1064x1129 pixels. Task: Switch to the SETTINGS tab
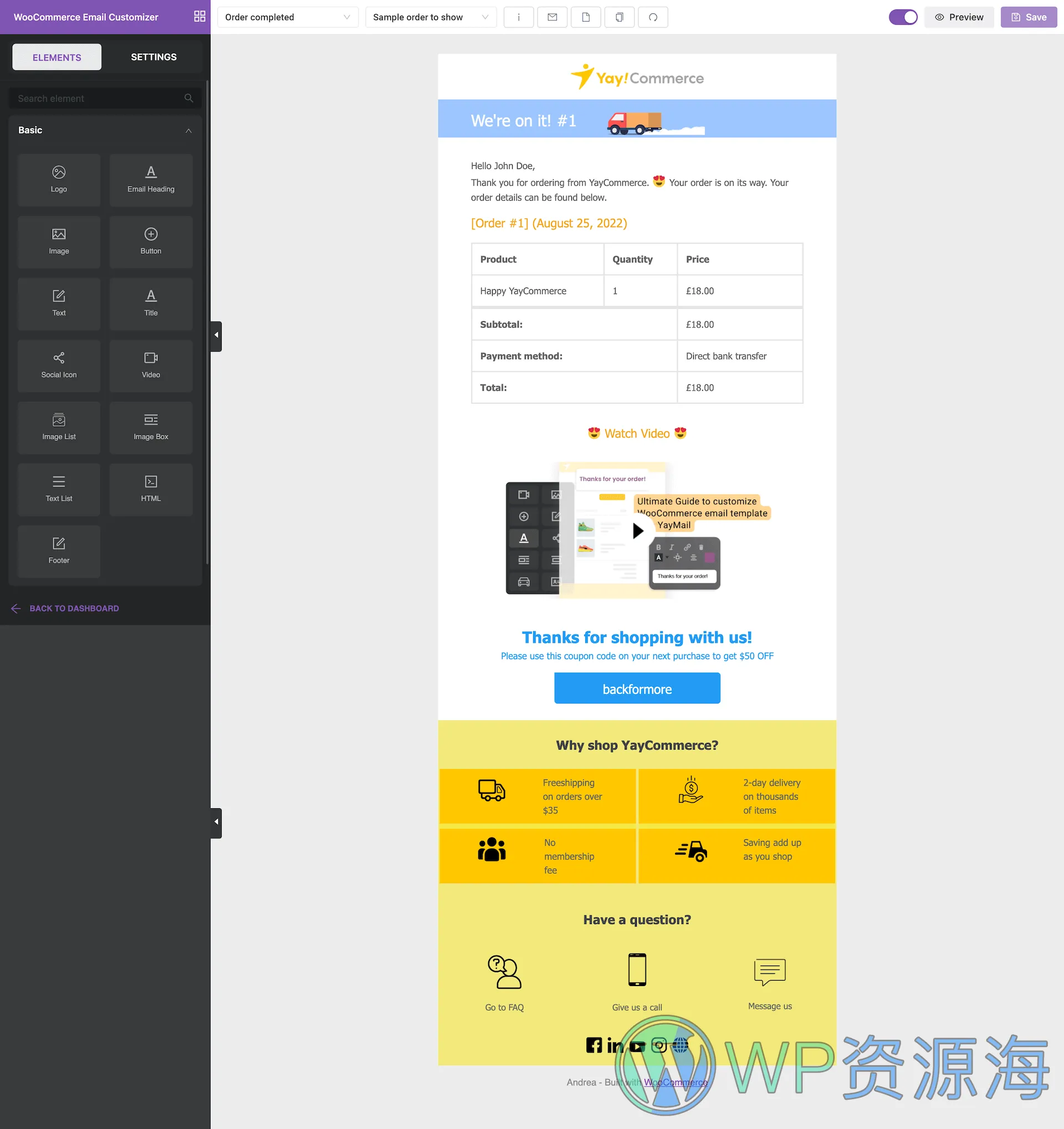click(x=154, y=57)
